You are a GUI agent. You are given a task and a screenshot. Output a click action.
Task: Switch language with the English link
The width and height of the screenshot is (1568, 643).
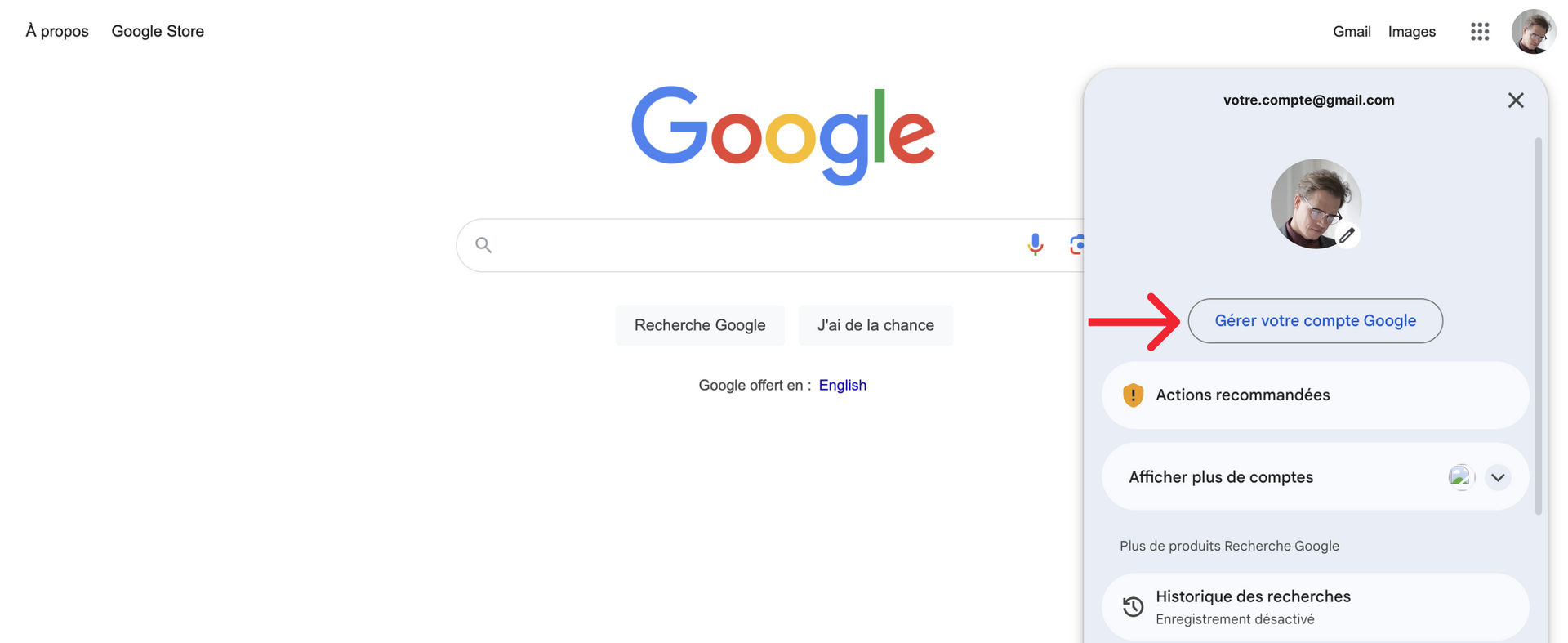[842, 385]
